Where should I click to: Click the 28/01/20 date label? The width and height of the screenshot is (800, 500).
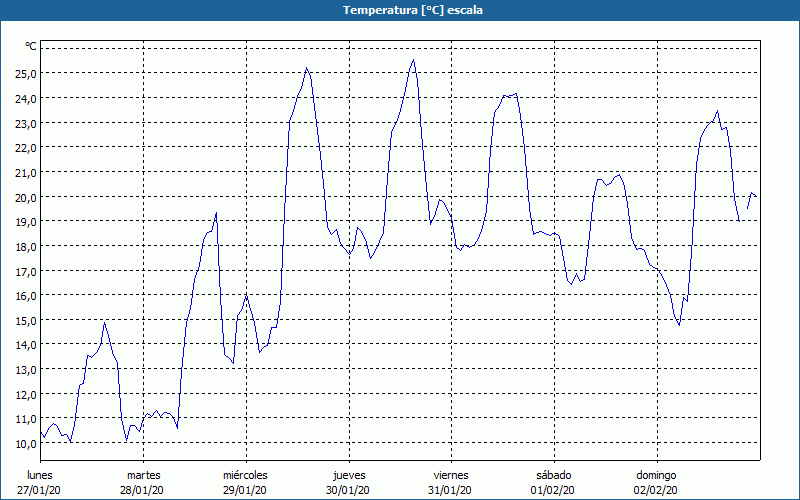pyautogui.click(x=142, y=490)
